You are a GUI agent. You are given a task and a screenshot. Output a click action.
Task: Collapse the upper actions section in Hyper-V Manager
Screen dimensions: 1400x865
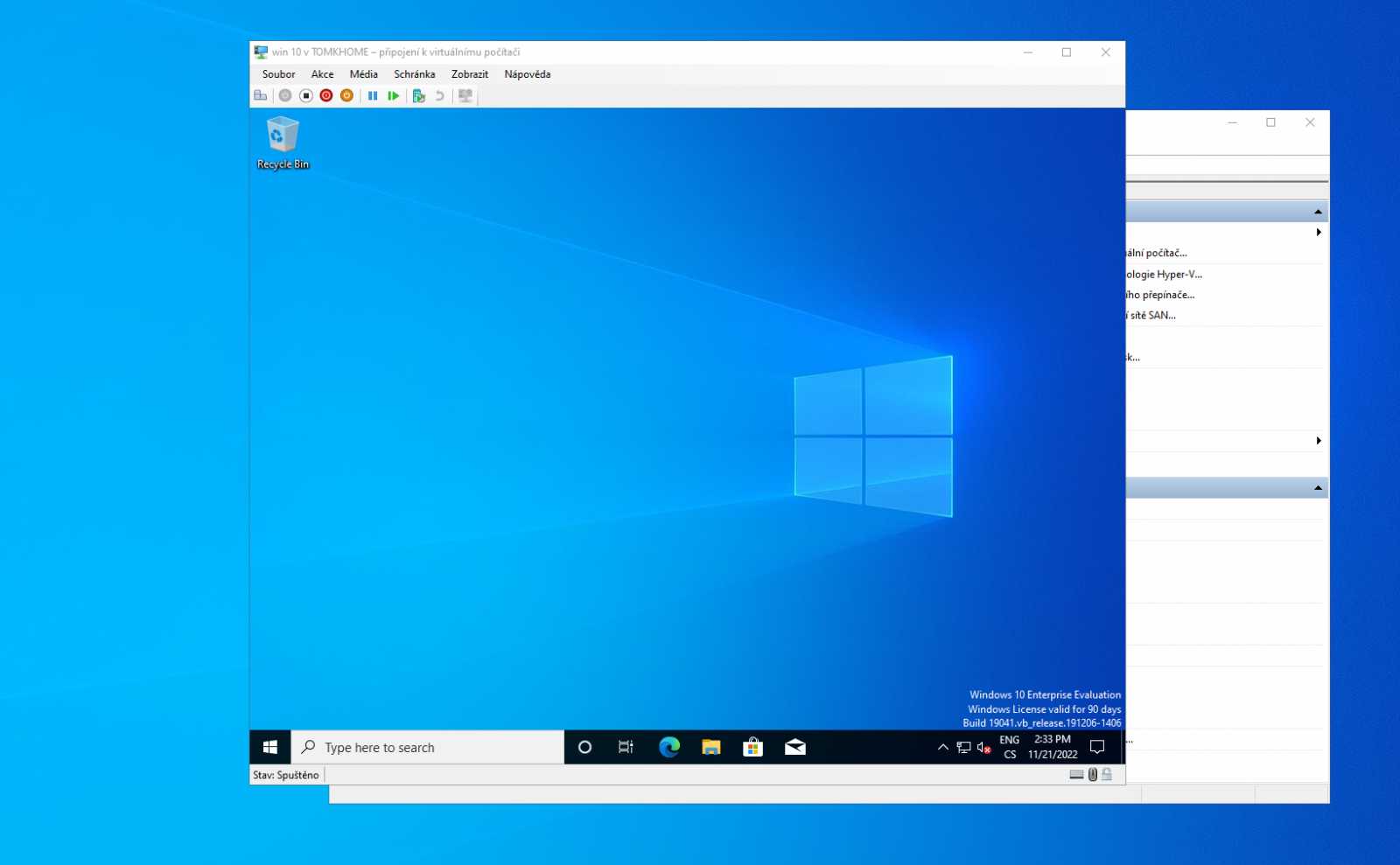pyautogui.click(x=1318, y=212)
